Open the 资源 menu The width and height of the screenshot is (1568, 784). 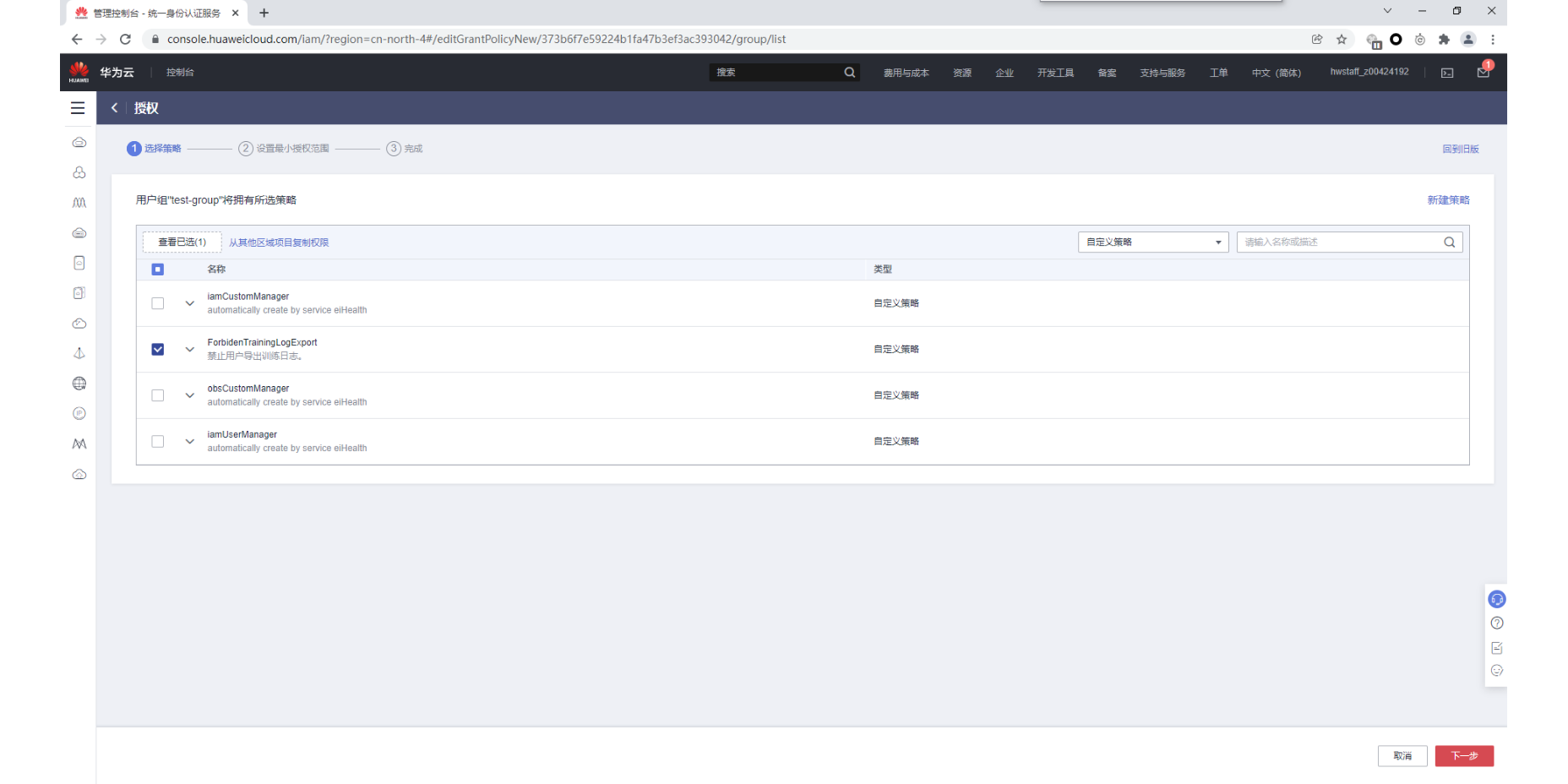tap(962, 73)
